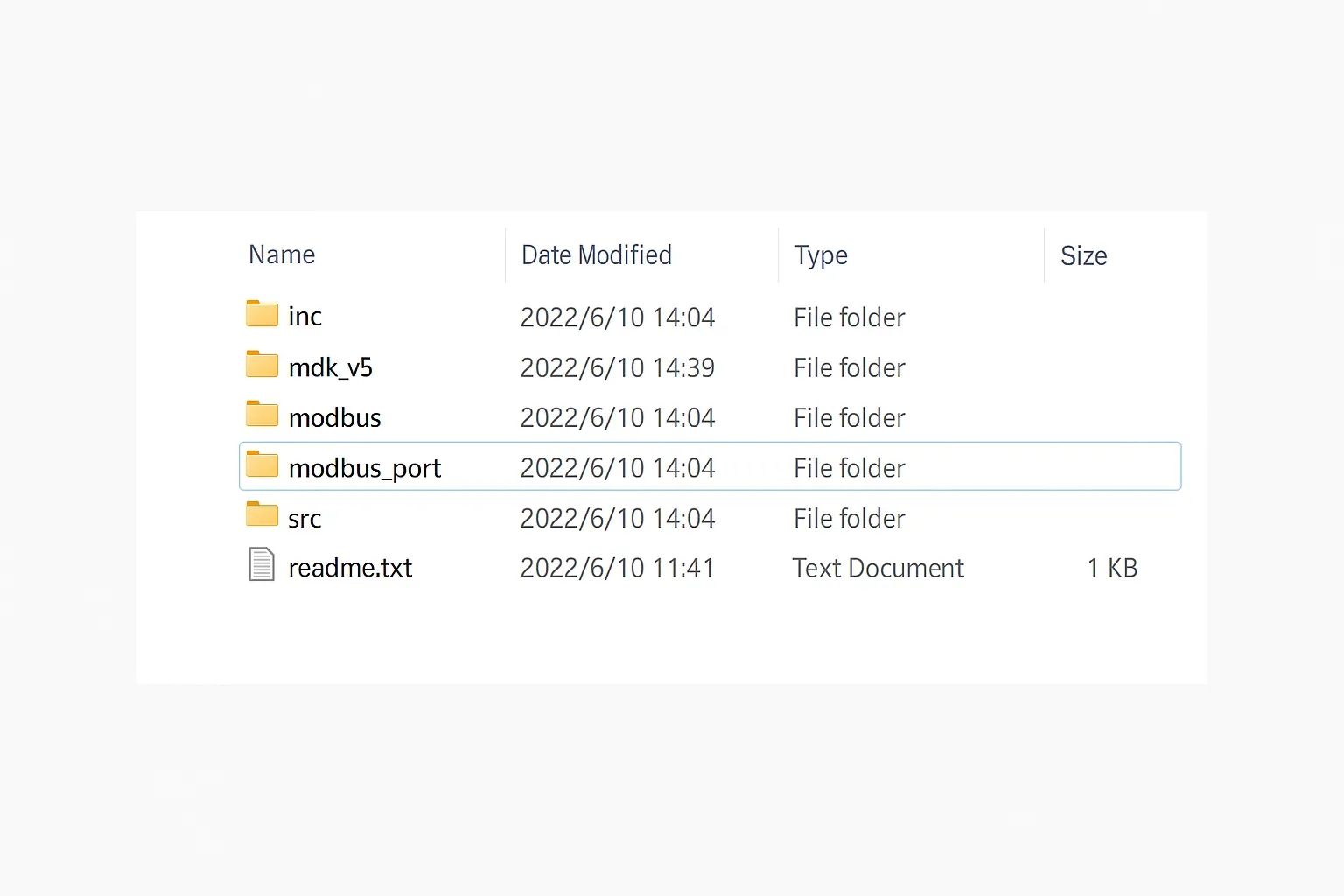Select the name 'modbus_port'
Image resolution: width=1344 pixels, height=896 pixels.
coord(365,469)
